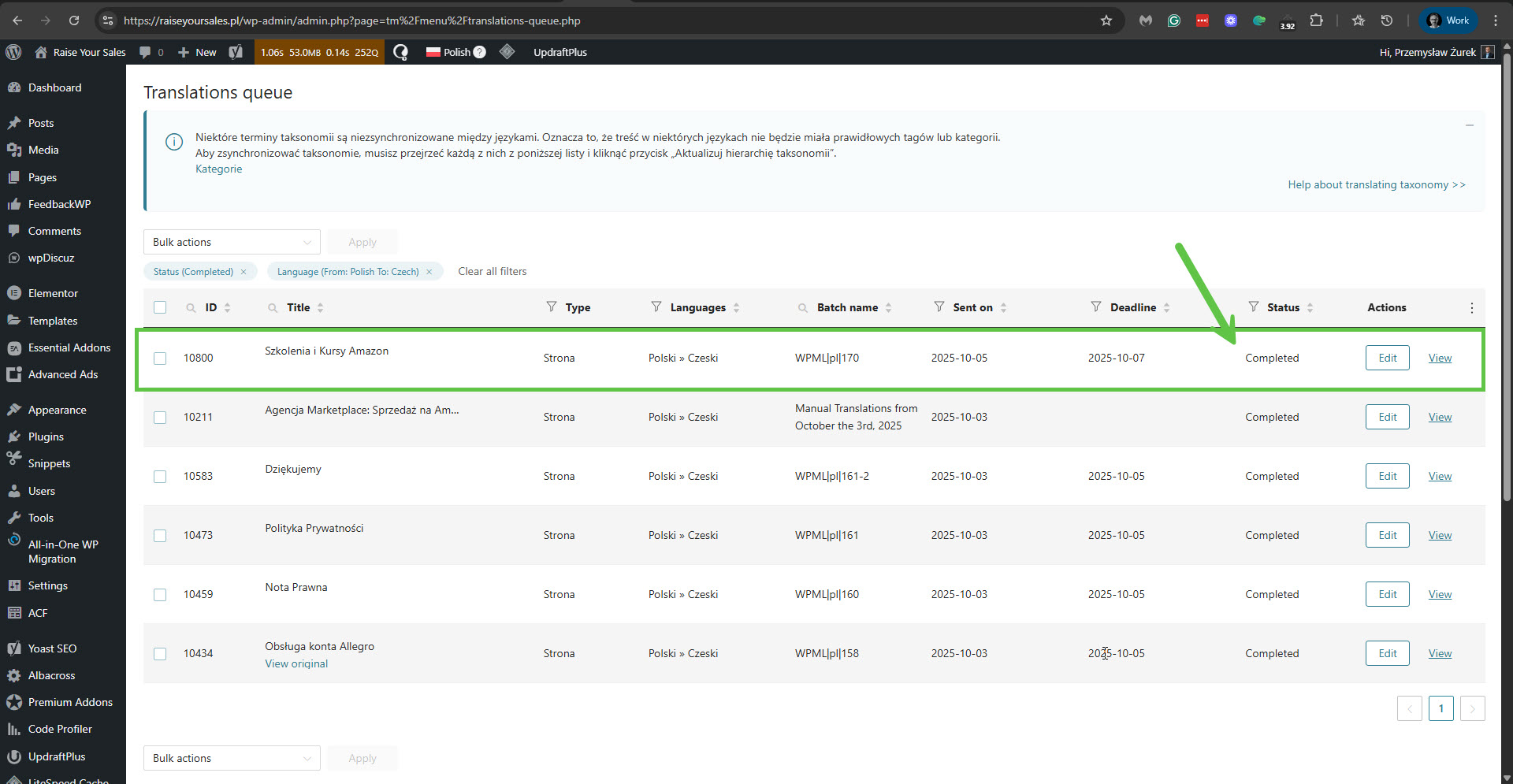Viewport: 1513px width, 784px height.
Task: Check the select-all checkbox in table header
Action: pyautogui.click(x=160, y=307)
